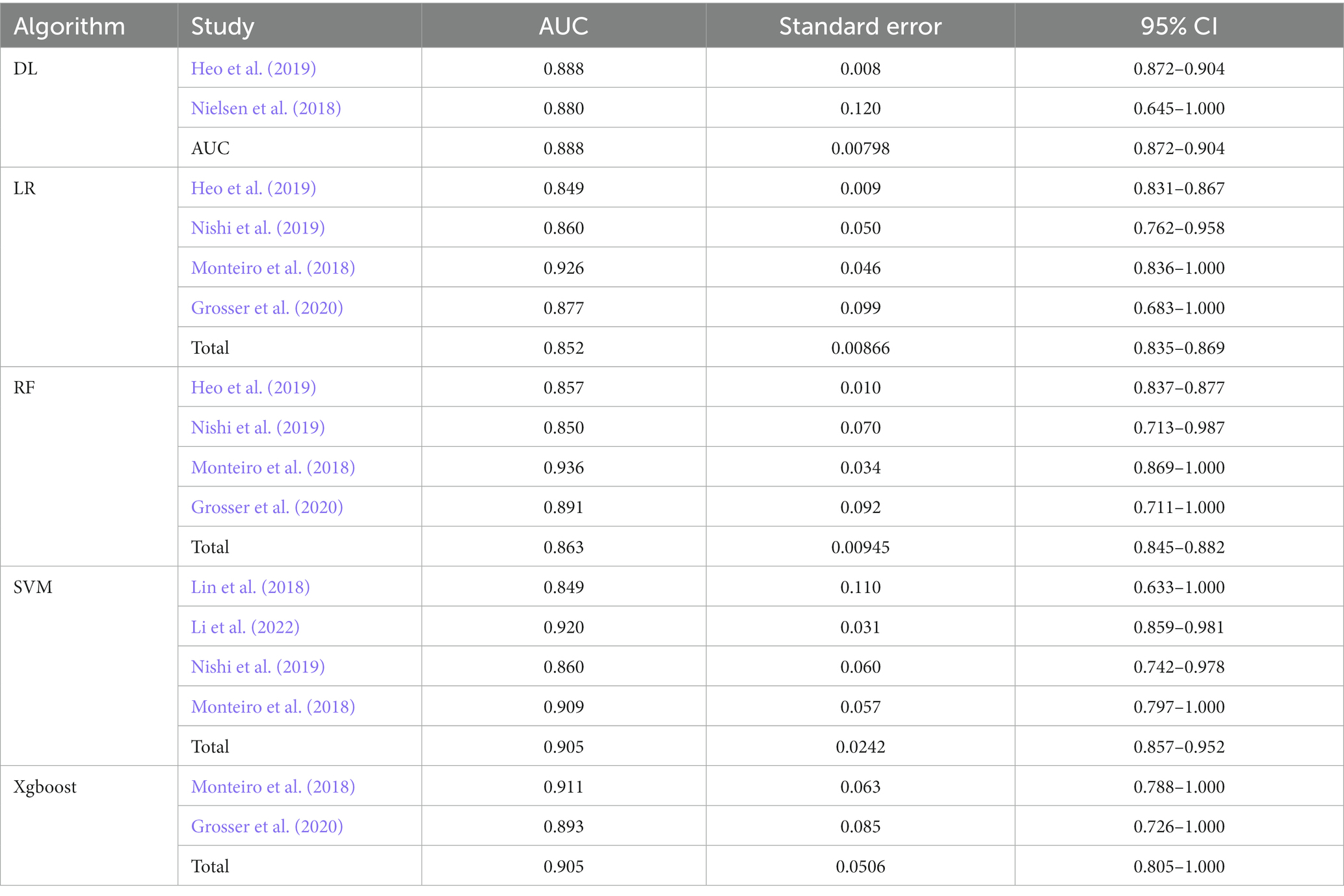This screenshot has height=896, width=1344.
Task: Open the Nishi et al. (2019) link in the SVM section
Action: click(x=258, y=666)
